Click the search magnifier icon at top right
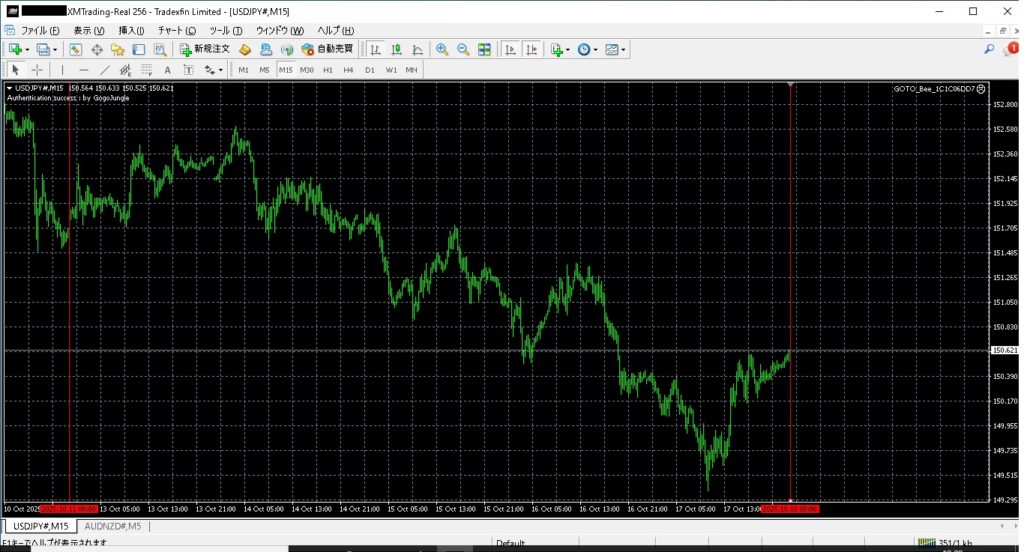 click(x=989, y=49)
